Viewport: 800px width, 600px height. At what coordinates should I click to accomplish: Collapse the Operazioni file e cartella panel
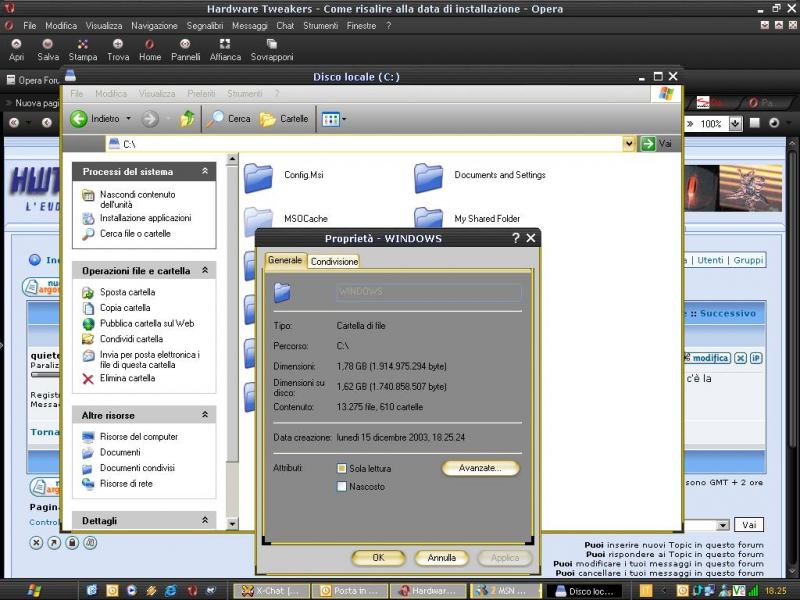pyautogui.click(x=205, y=270)
